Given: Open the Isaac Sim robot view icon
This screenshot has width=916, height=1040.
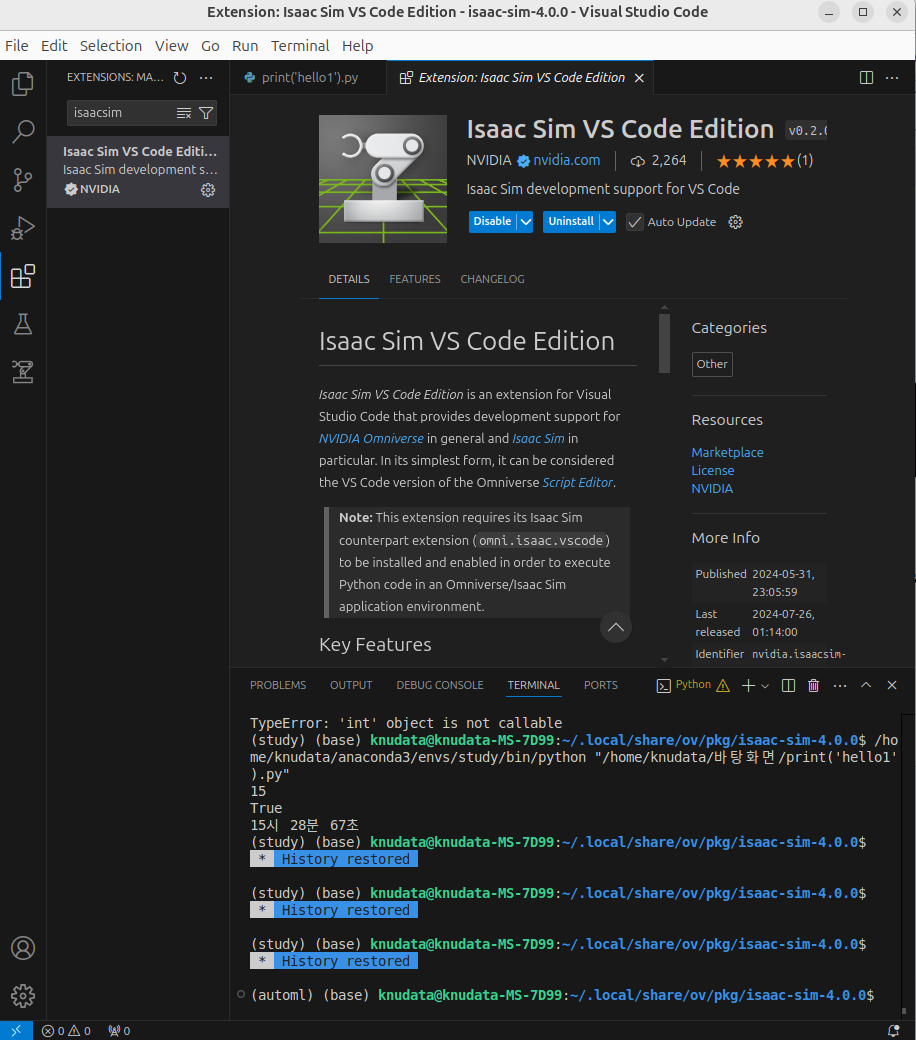Looking at the screenshot, I should 23,371.
